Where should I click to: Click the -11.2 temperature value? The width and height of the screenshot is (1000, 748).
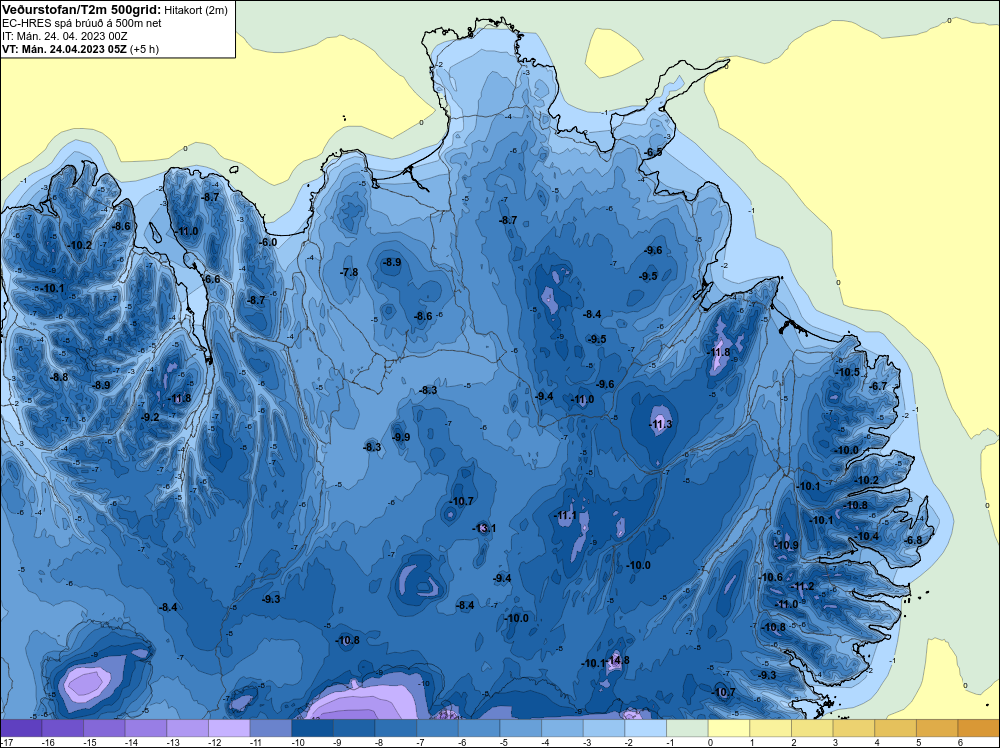[x=802, y=587]
